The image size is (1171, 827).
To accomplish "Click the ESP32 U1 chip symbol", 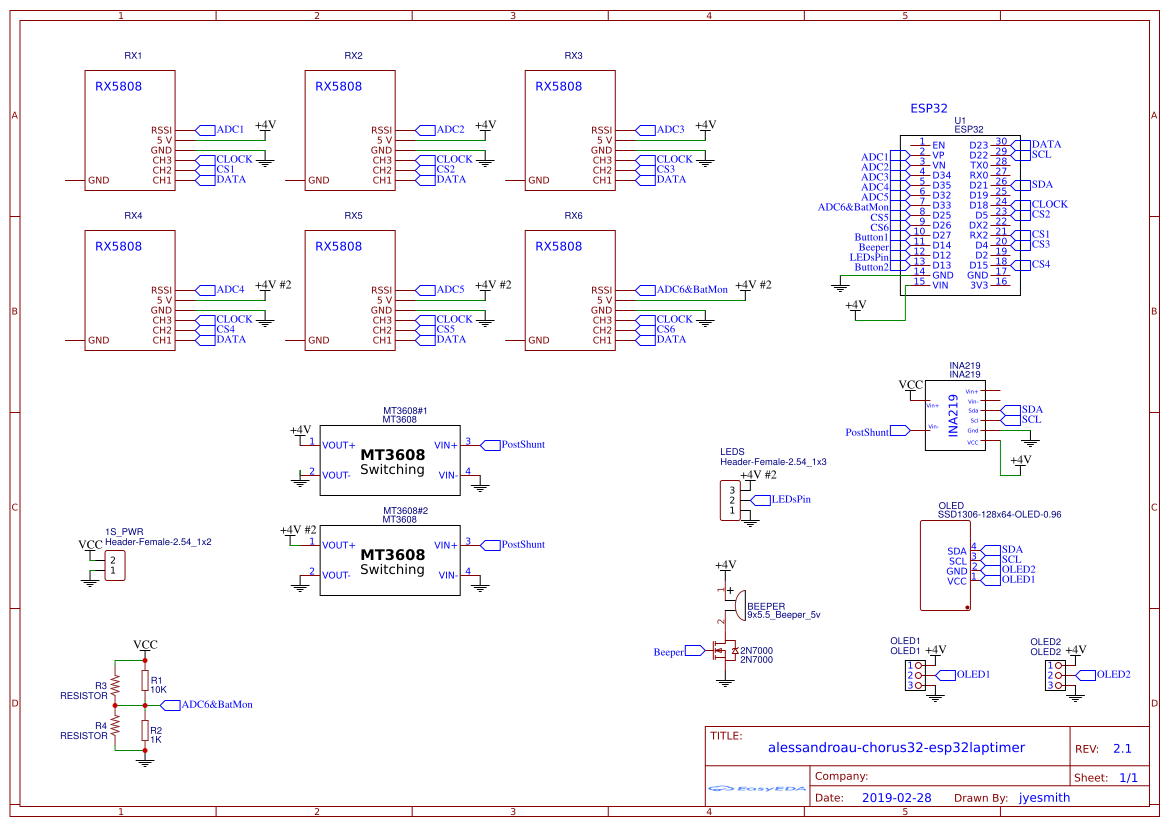I will pos(960,215).
